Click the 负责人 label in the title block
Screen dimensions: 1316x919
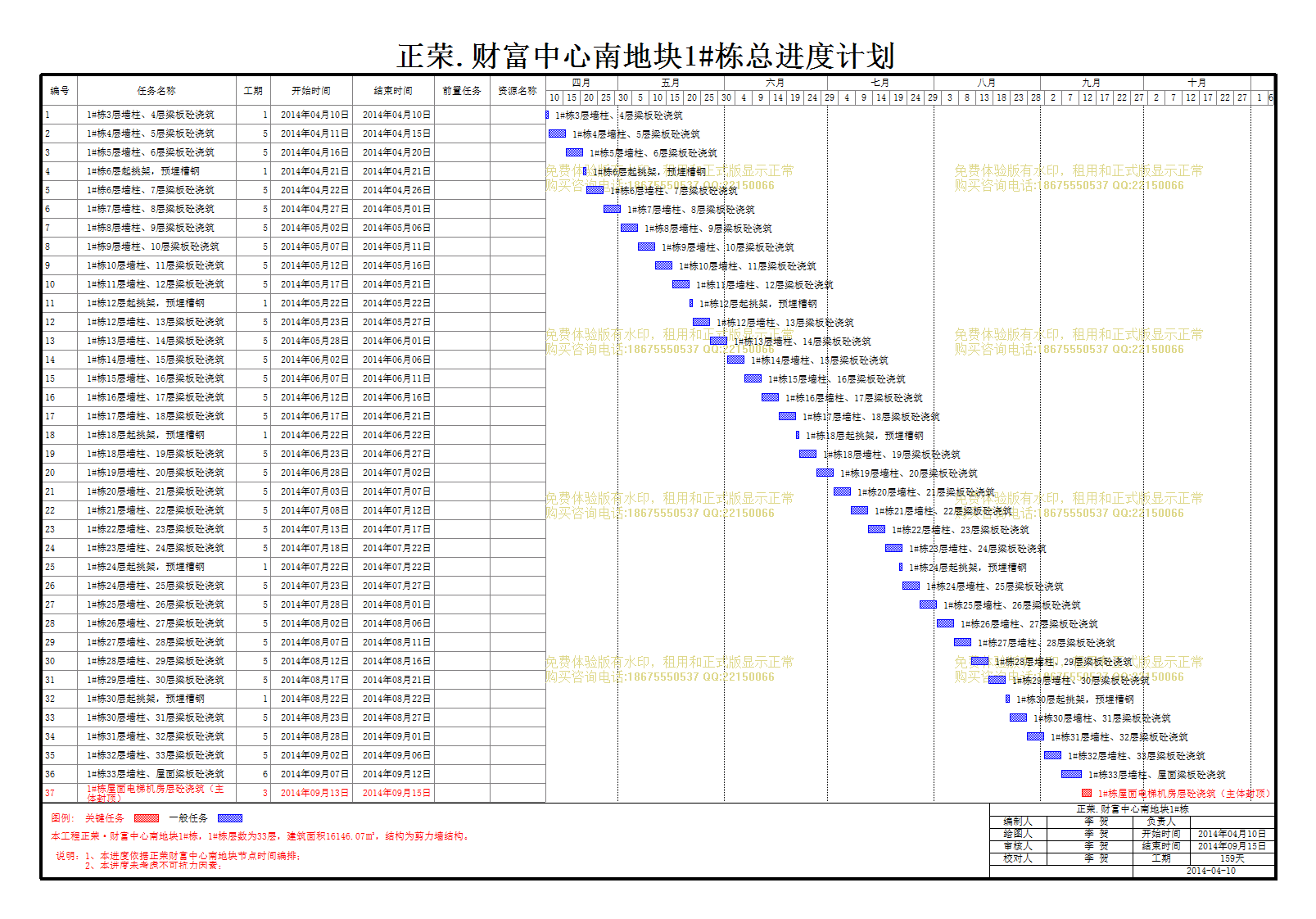pyautogui.click(x=1161, y=822)
